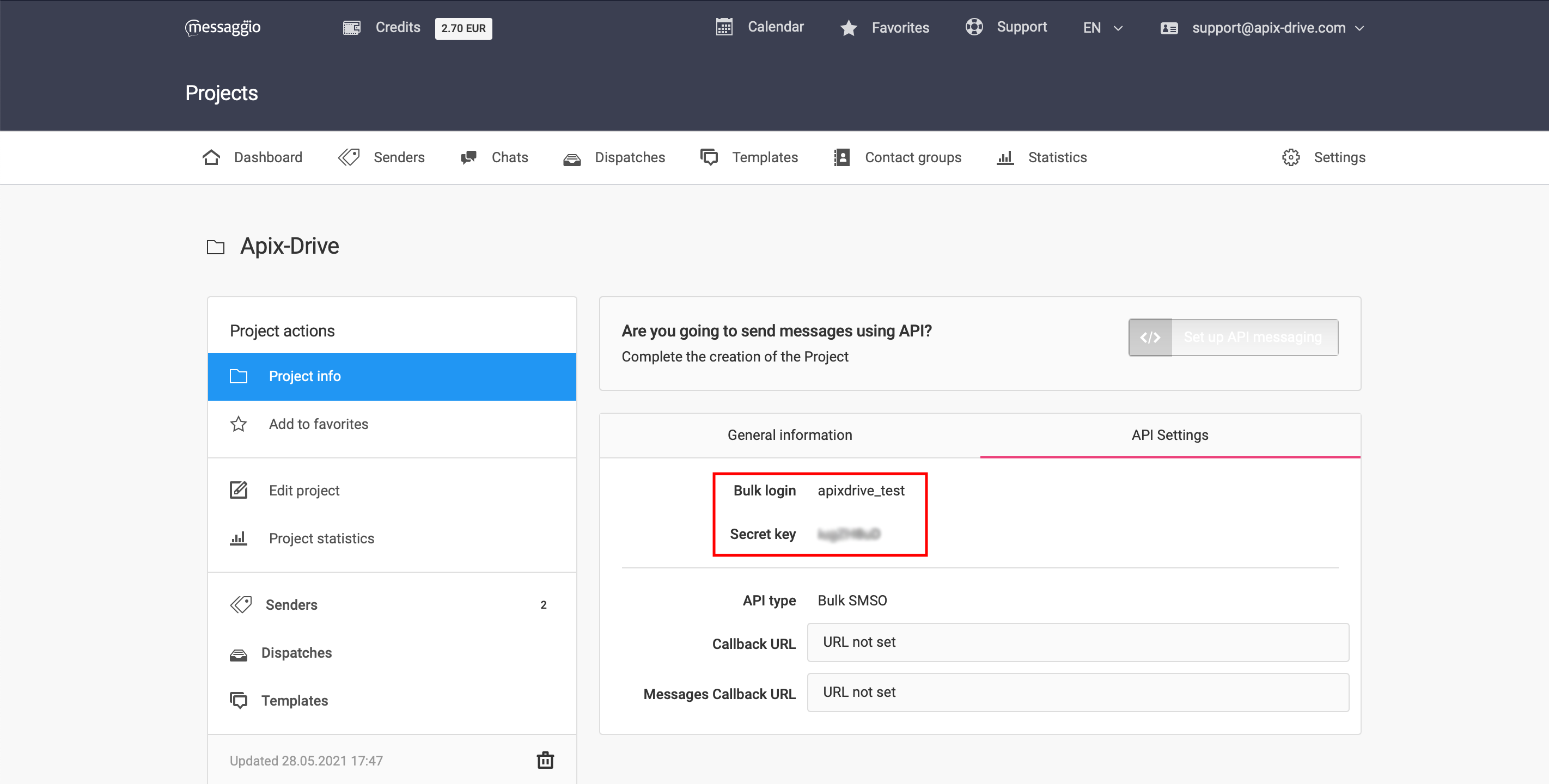
Task: Click the Contact groups address book icon
Action: point(842,157)
